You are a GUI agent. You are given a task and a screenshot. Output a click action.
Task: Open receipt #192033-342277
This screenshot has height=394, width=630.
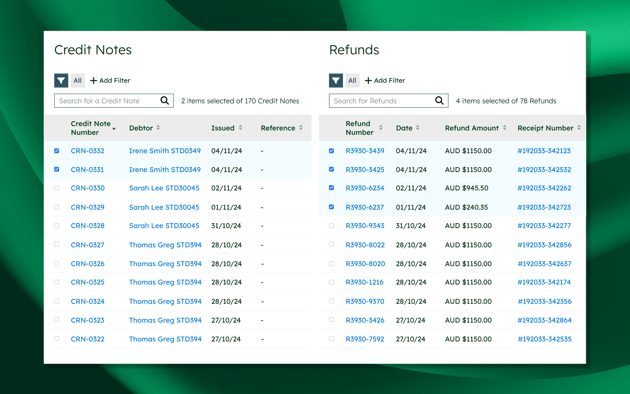(544, 225)
